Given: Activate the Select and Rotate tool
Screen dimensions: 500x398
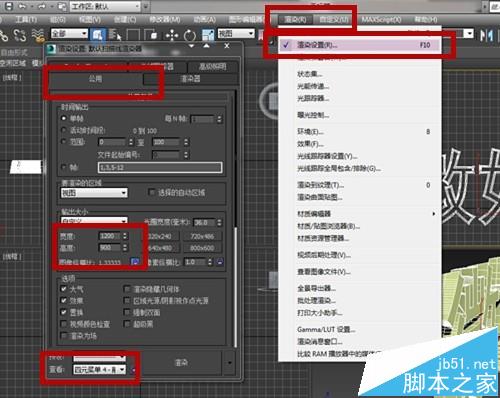Looking at the screenshot, I should pos(190,35).
